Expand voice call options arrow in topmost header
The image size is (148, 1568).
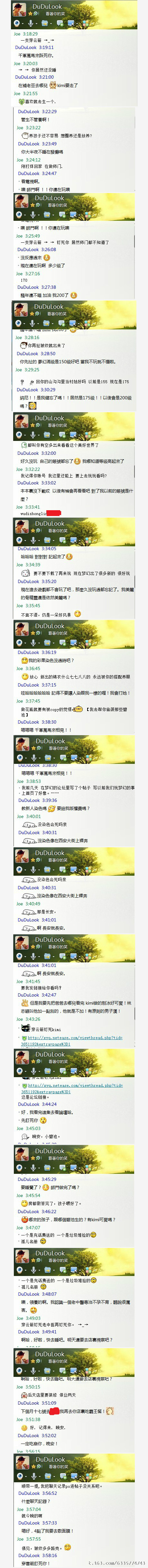coord(36,24)
